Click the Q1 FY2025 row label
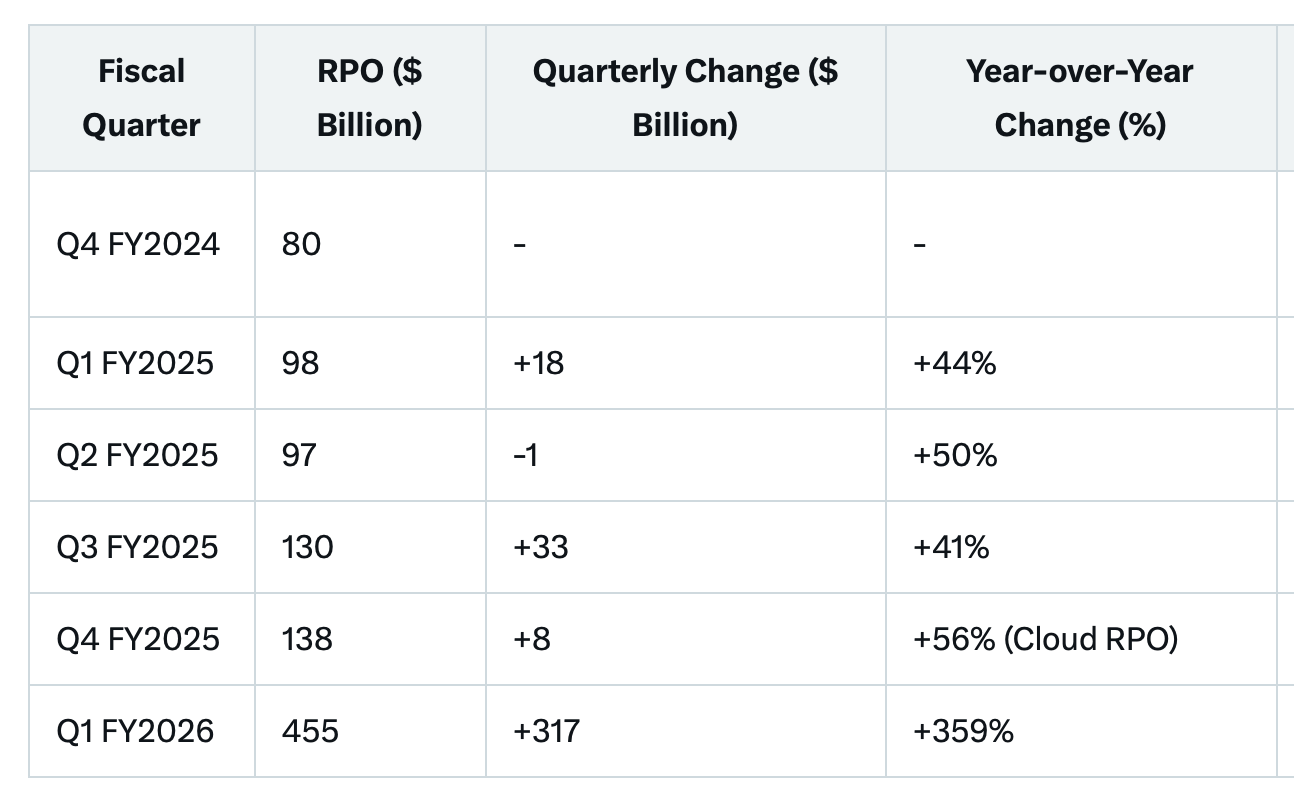The image size is (1294, 796). [x=135, y=362]
